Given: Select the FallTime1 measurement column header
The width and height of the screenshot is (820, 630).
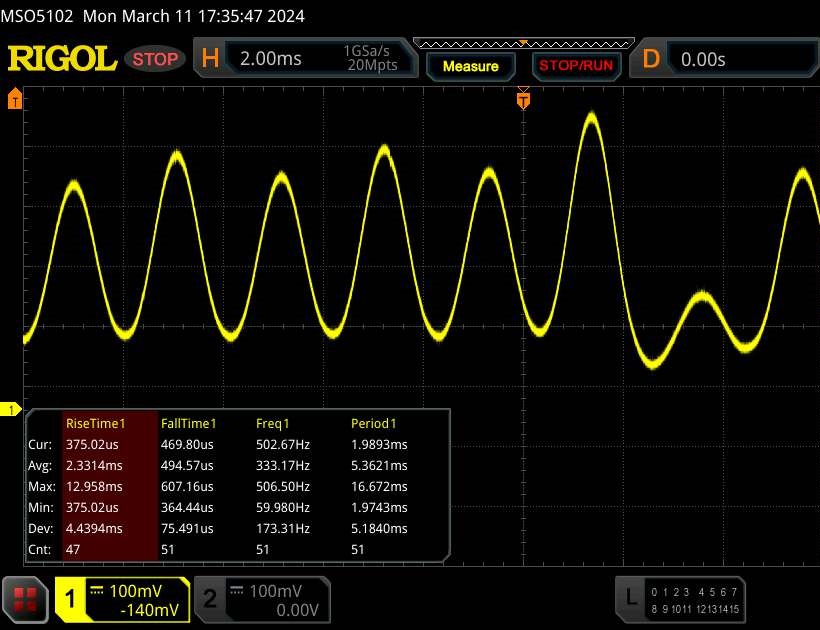Looking at the screenshot, I should pos(188,423).
